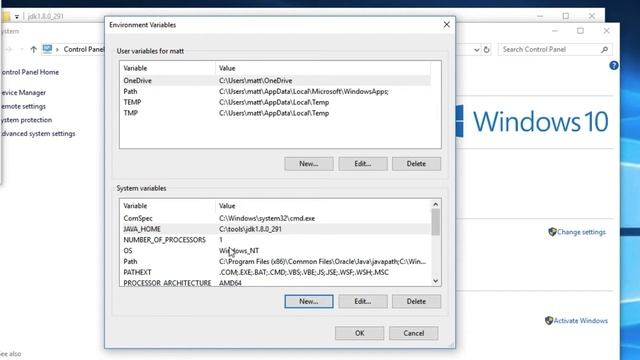Viewport: 640px width, 360px height.
Task: Open System protection link in Control Panel
Action: pyautogui.click(x=26, y=120)
